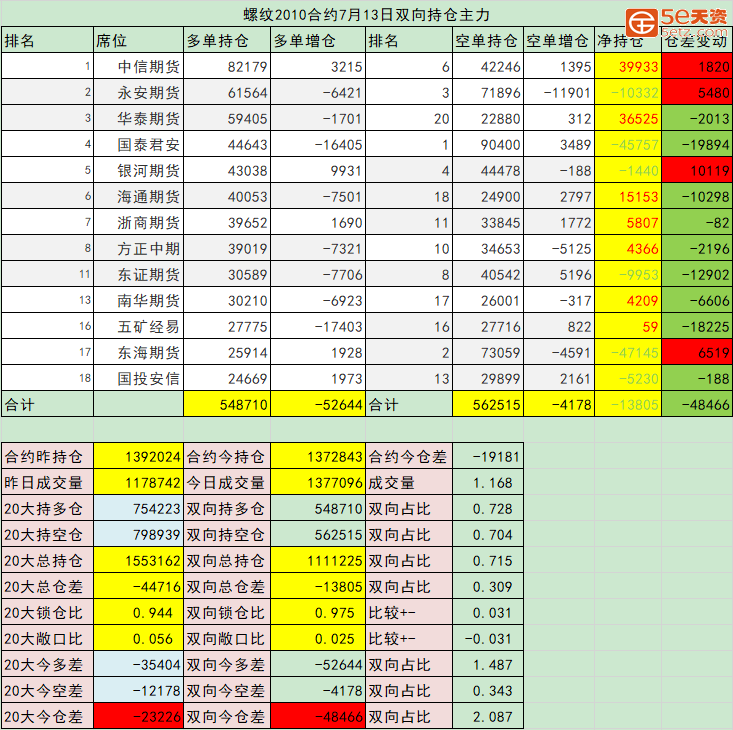Select red change cell 6519
Viewport: 733px width, 730px height.
[697, 352]
